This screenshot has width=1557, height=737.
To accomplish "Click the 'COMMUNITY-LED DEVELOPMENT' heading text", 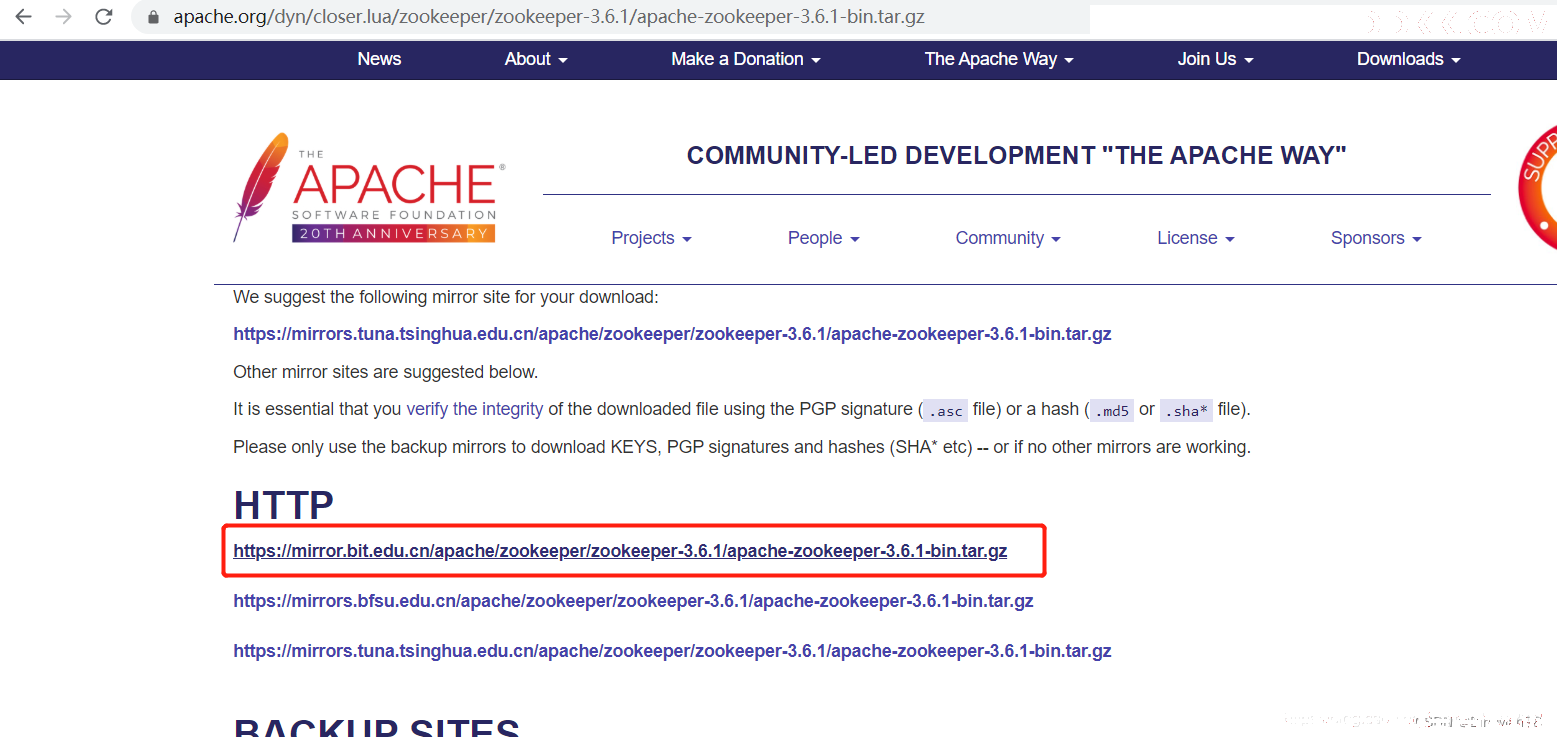I will (1016, 156).
